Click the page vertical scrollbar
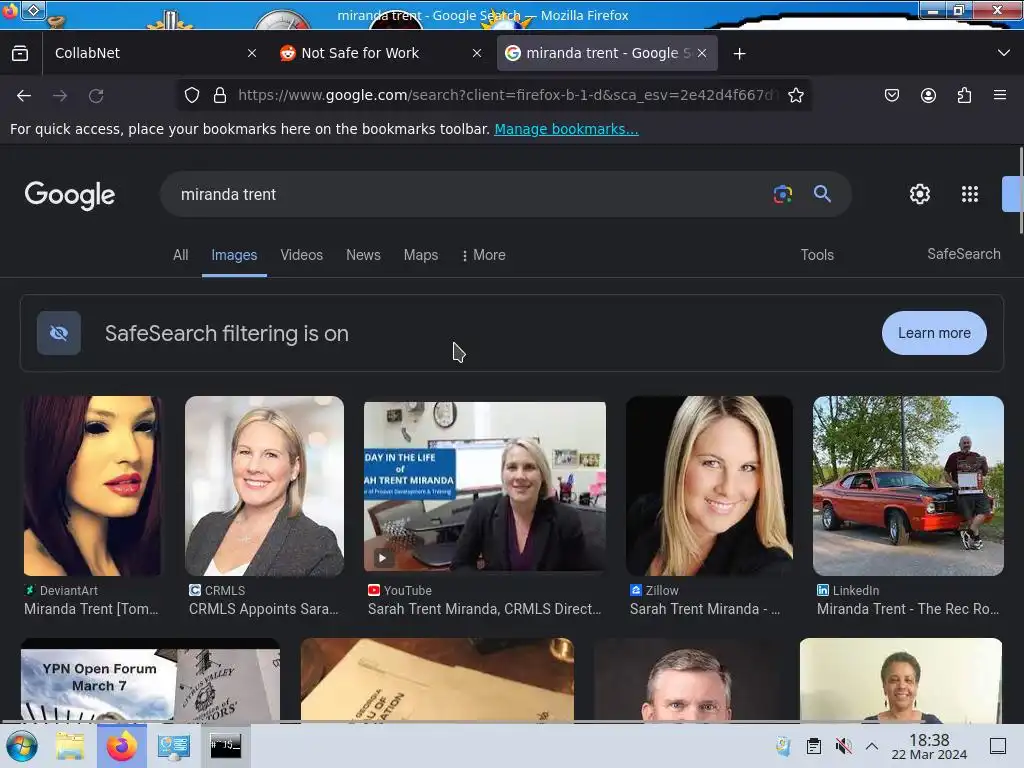This screenshot has height=768, width=1024. (1020, 191)
